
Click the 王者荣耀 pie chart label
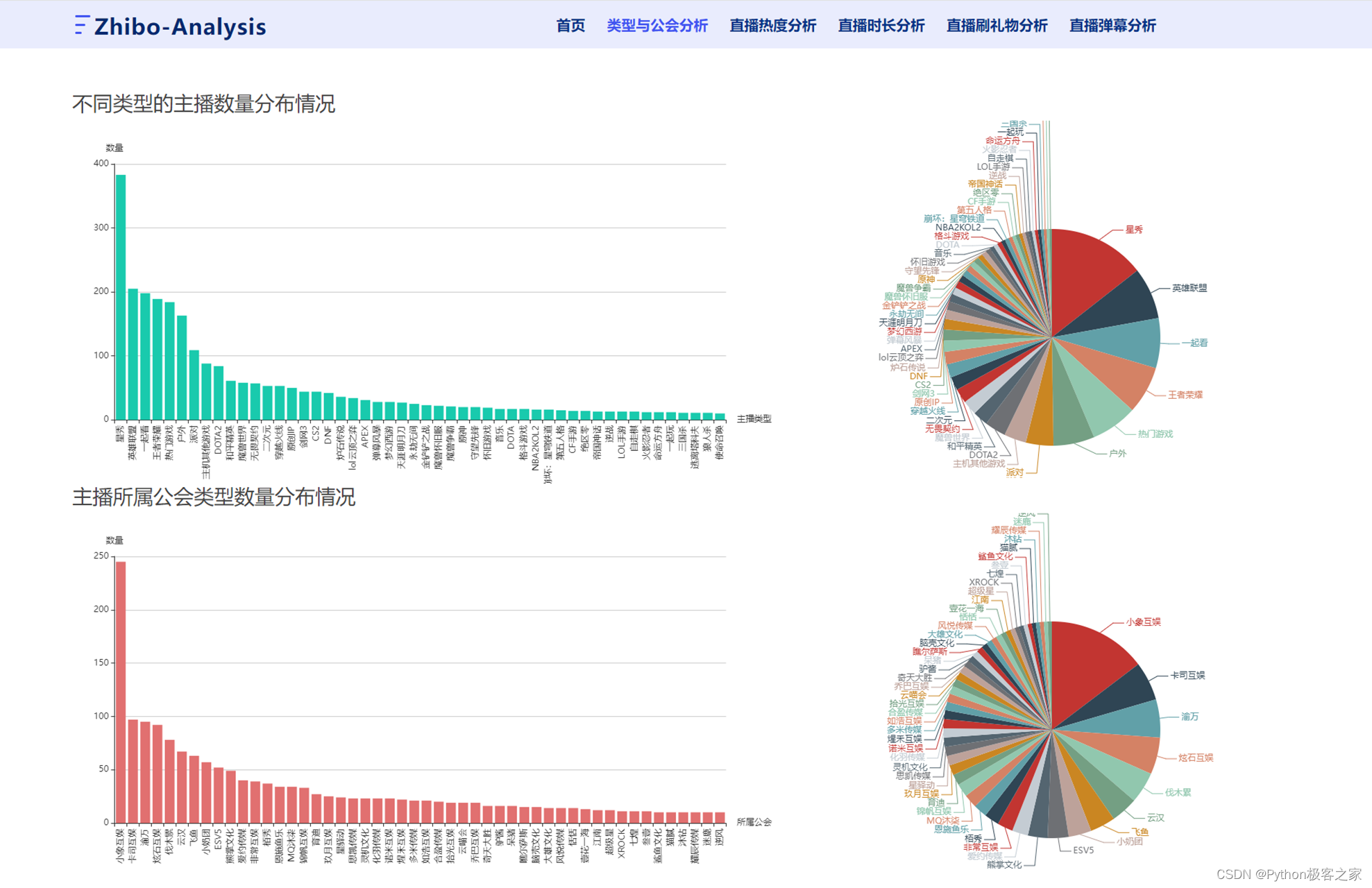[1185, 395]
